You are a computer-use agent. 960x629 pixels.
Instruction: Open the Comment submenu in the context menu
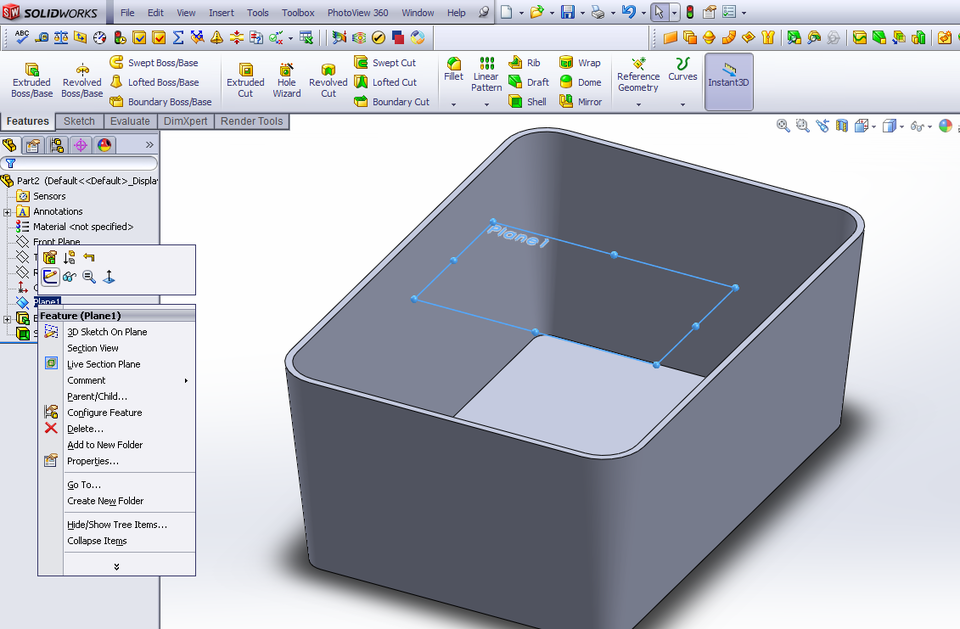(86, 380)
